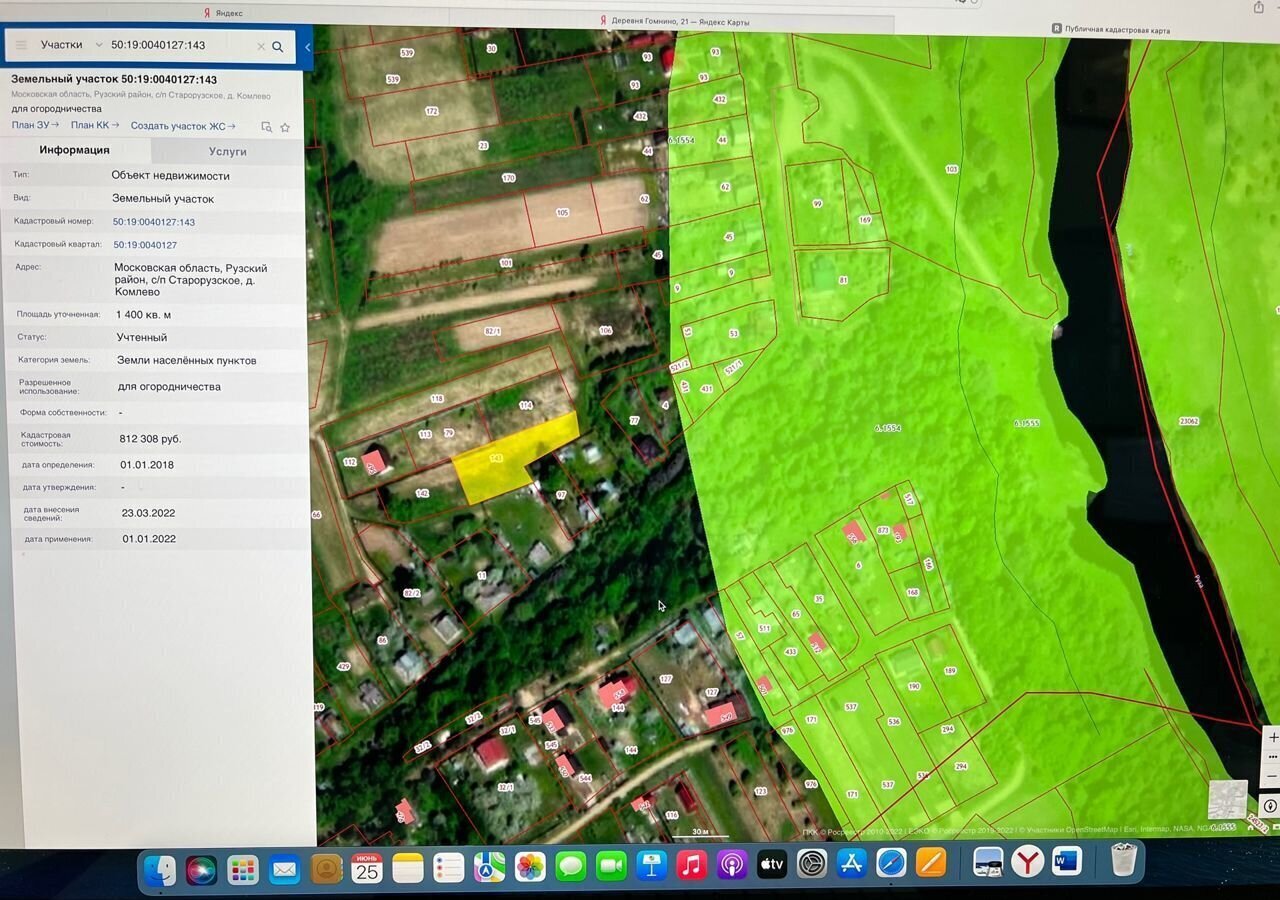Open the three-dots map option between zoom buttons
The image size is (1280, 900).
pos(1272,756)
